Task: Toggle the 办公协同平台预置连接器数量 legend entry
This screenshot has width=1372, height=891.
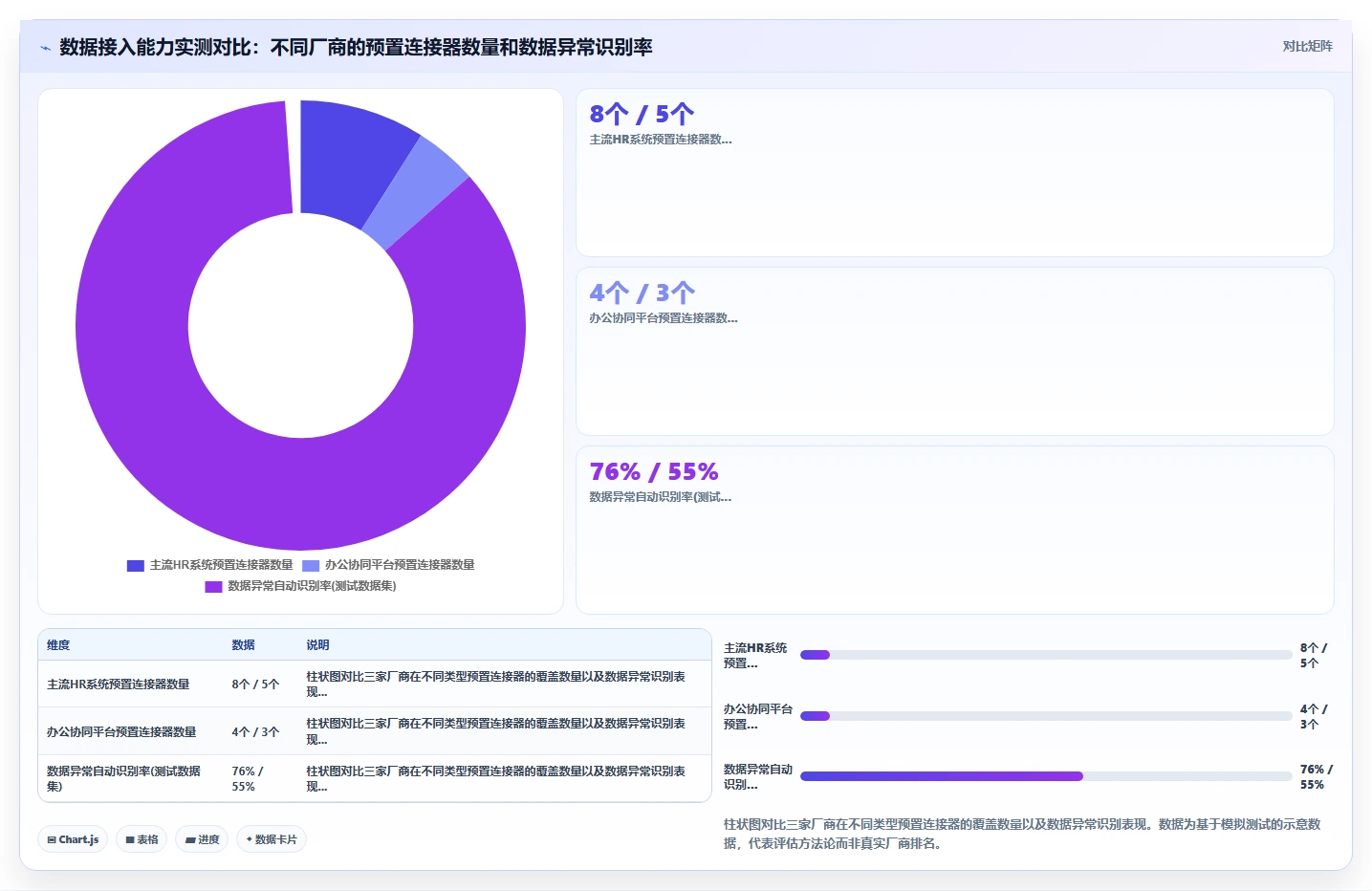Action: [388, 565]
